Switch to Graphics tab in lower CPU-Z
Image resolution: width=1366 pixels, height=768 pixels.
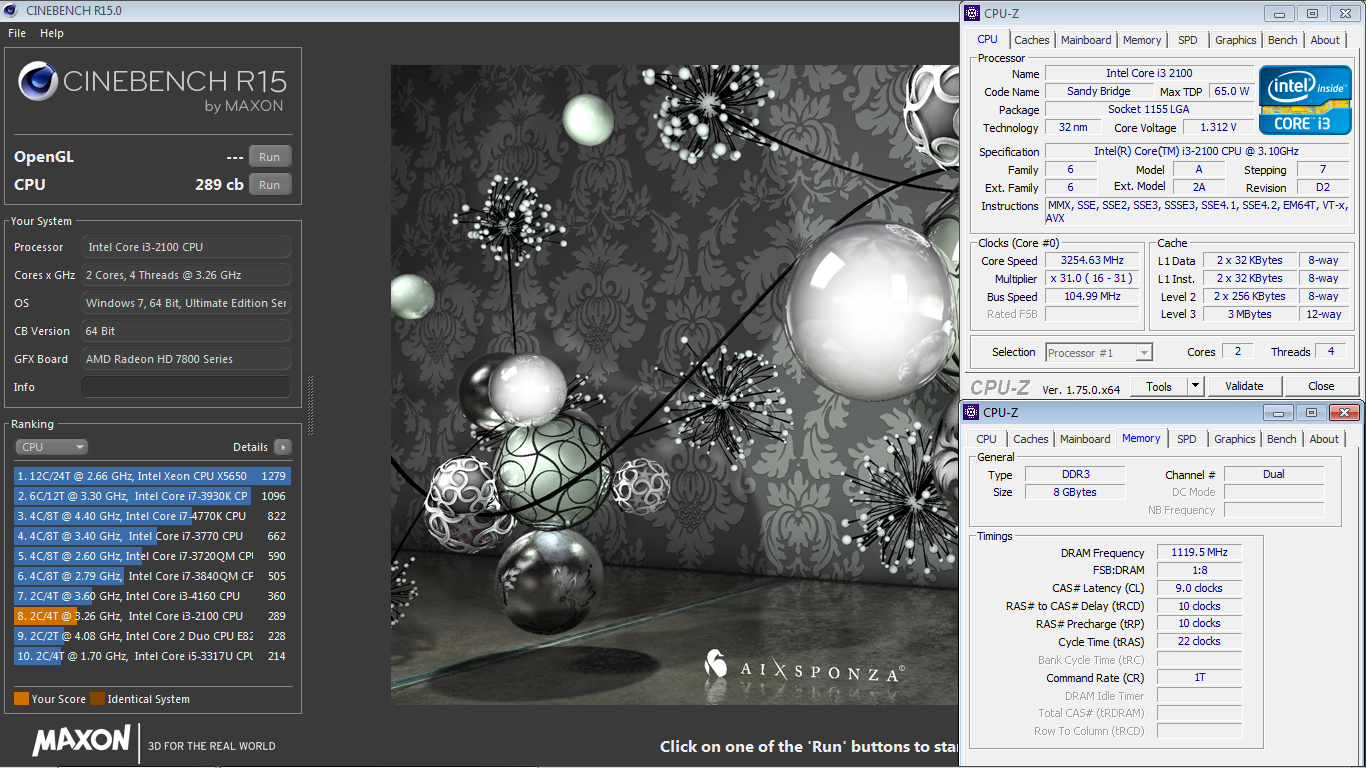tap(1235, 439)
